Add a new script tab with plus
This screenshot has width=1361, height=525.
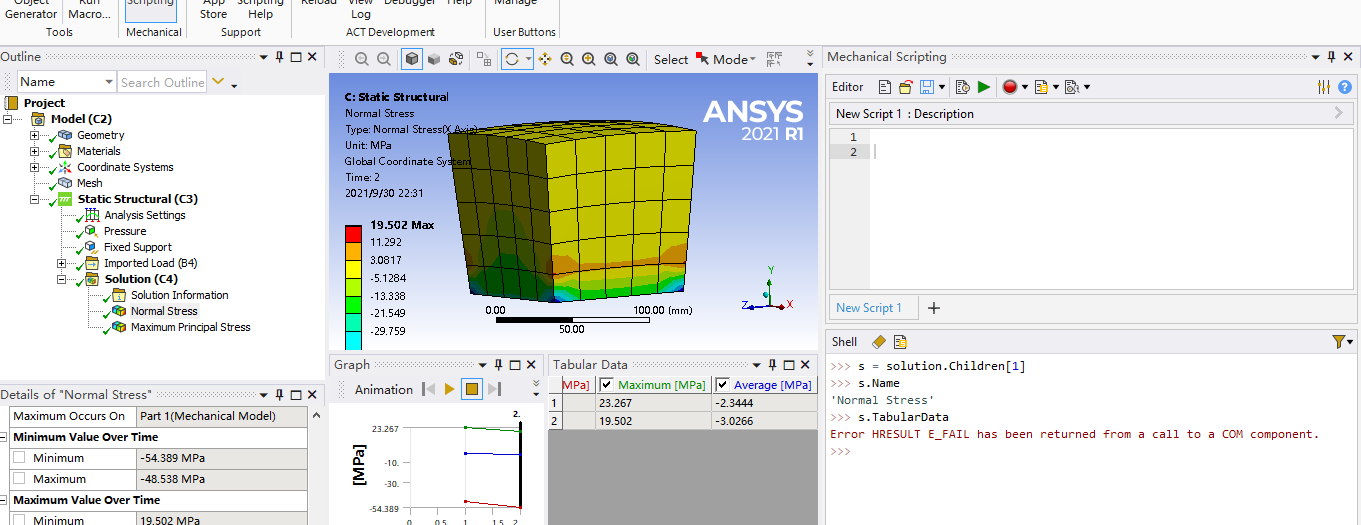point(934,308)
